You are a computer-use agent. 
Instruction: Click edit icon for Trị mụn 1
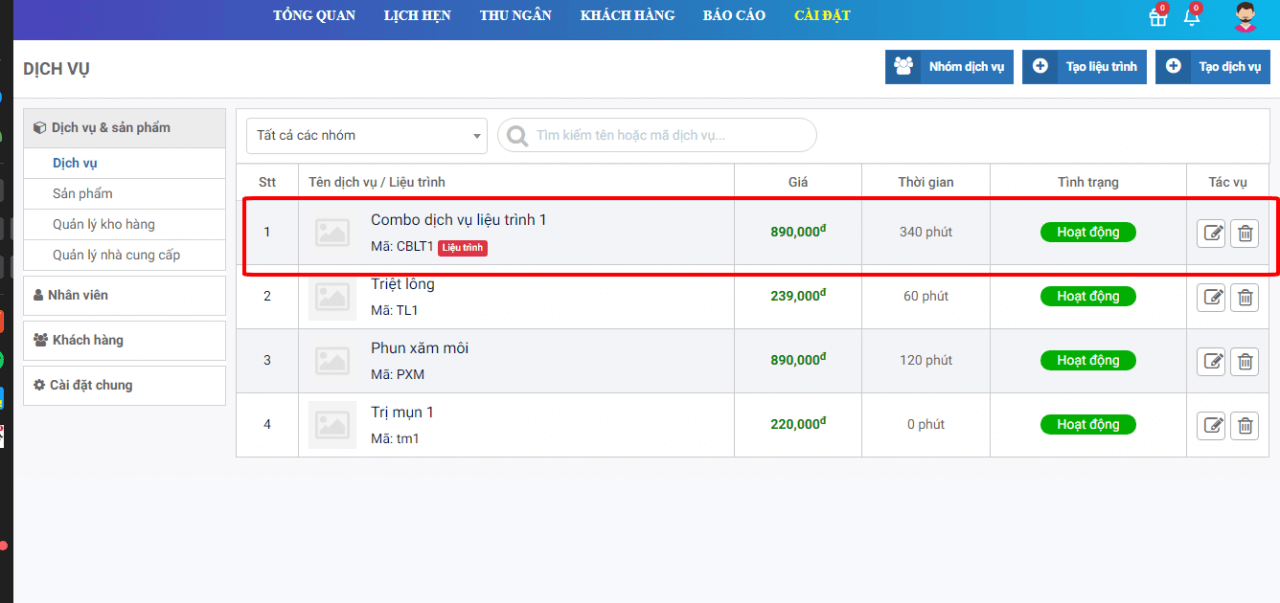tap(1211, 425)
